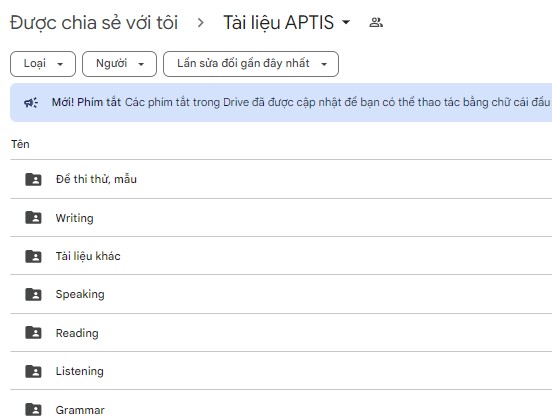Image resolution: width=552 pixels, height=418 pixels.
Task: Click the Reading shared folder icon
Action: 33,333
